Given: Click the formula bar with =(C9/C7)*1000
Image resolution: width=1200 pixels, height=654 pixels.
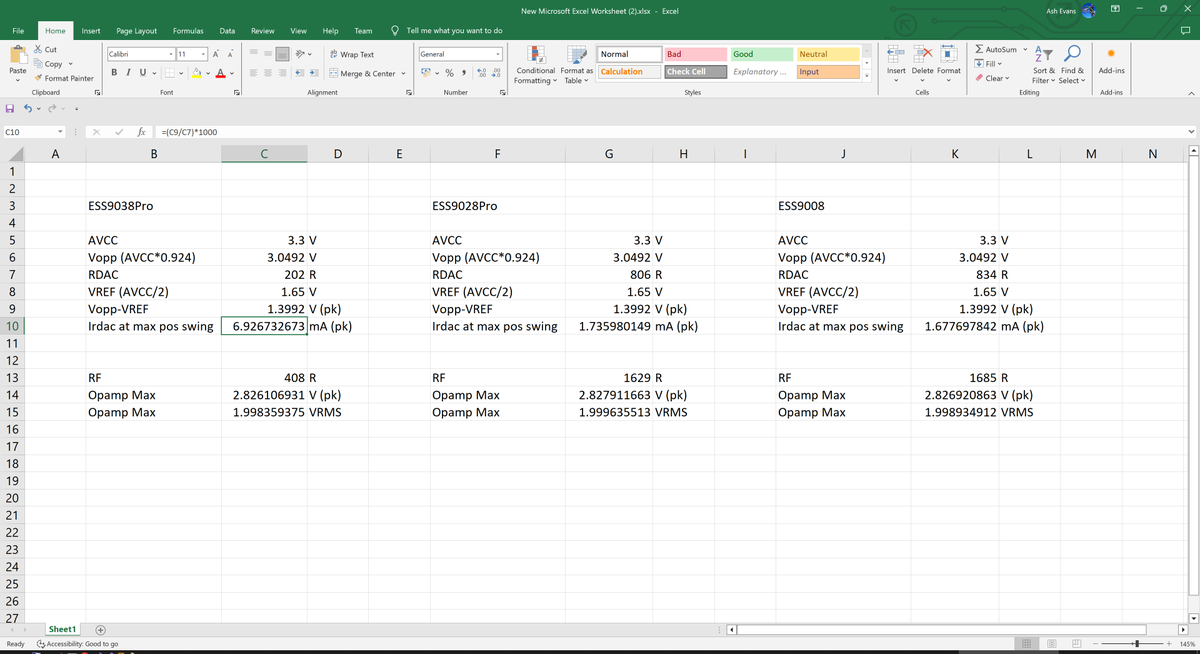Looking at the screenshot, I should click(670, 131).
